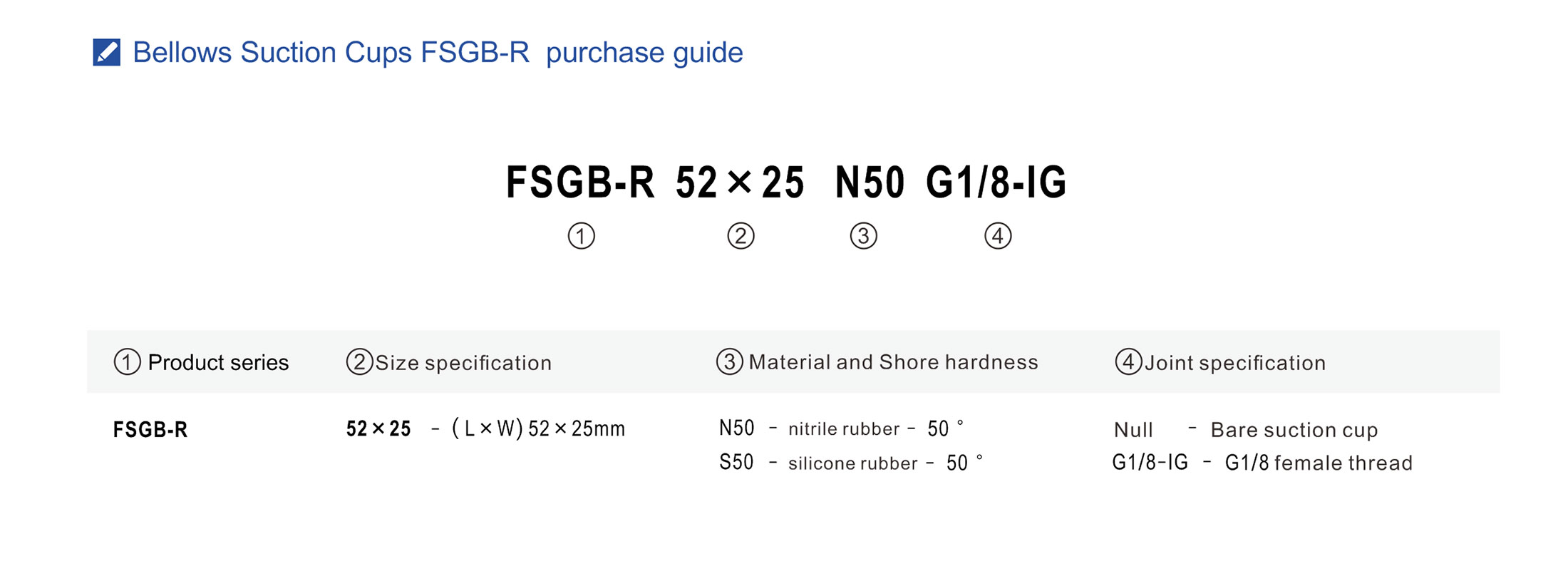Click the S50 silicone rubber option
Screen dimensions: 1568x576
click(x=850, y=463)
